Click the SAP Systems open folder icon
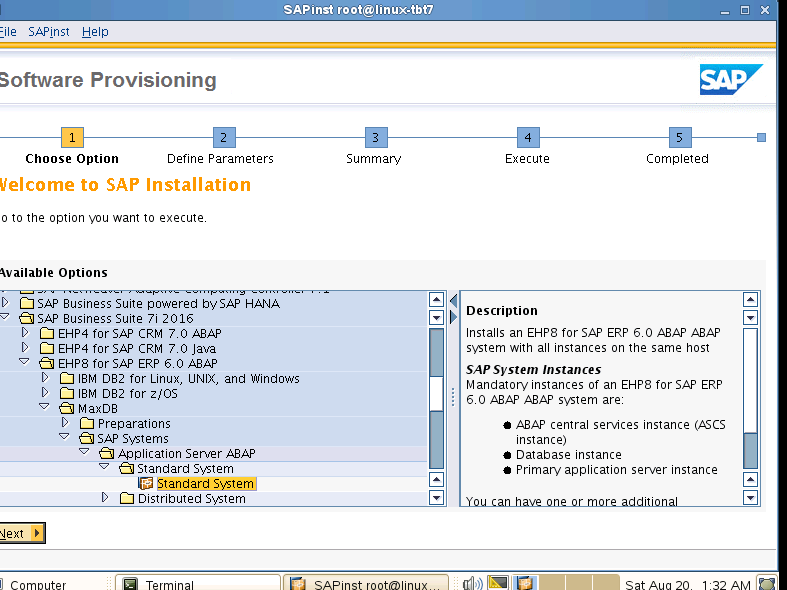Image resolution: width=787 pixels, height=590 pixels. [x=87, y=438]
